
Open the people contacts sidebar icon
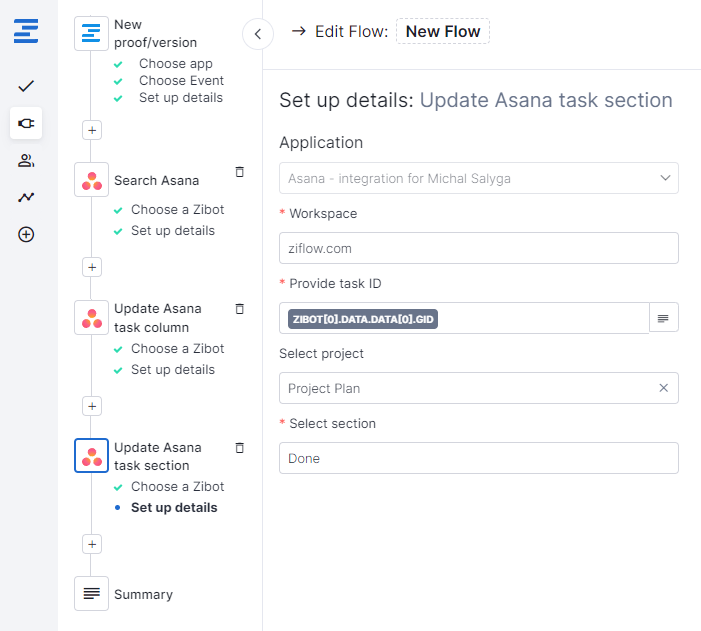click(x=26, y=160)
